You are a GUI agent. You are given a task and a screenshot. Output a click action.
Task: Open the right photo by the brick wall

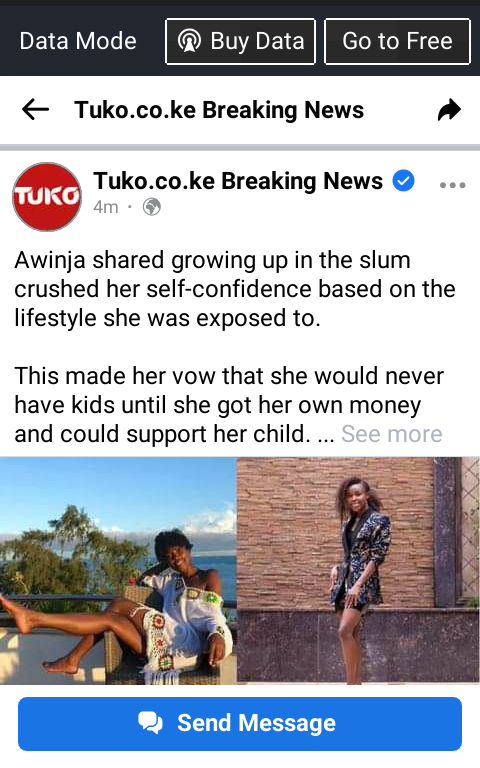(359, 571)
